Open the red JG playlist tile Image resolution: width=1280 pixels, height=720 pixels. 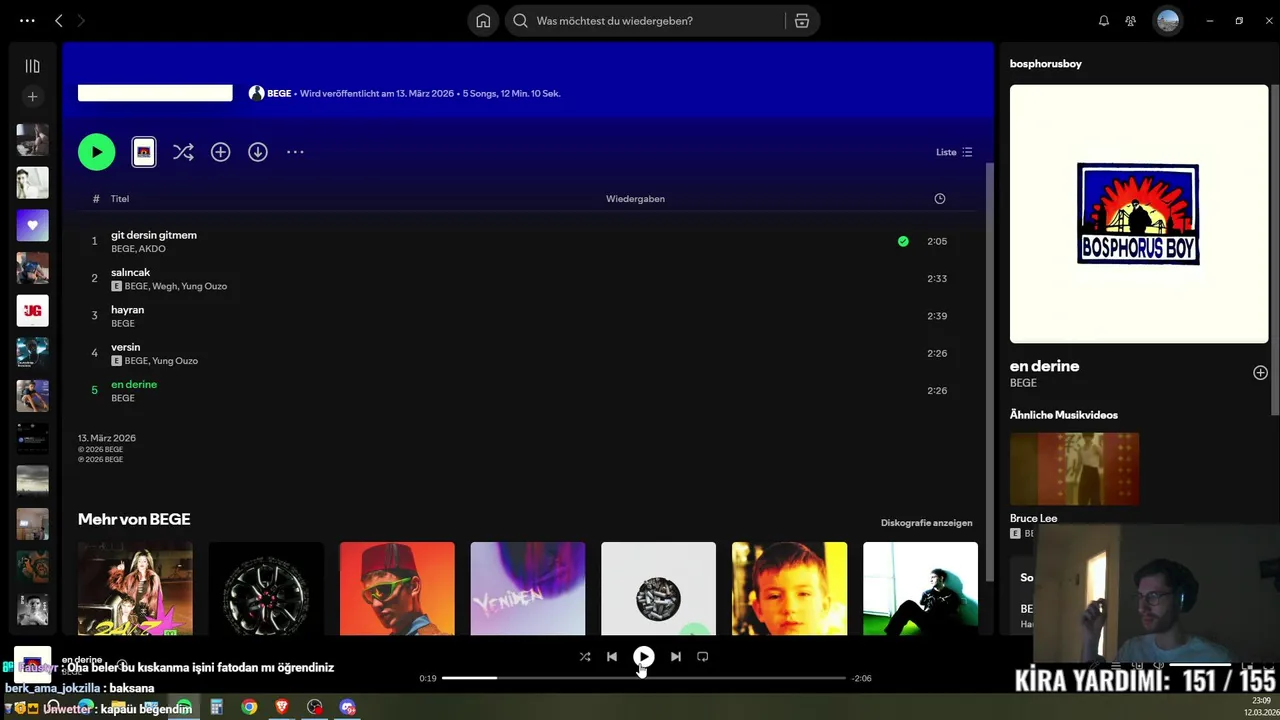[x=32, y=310]
